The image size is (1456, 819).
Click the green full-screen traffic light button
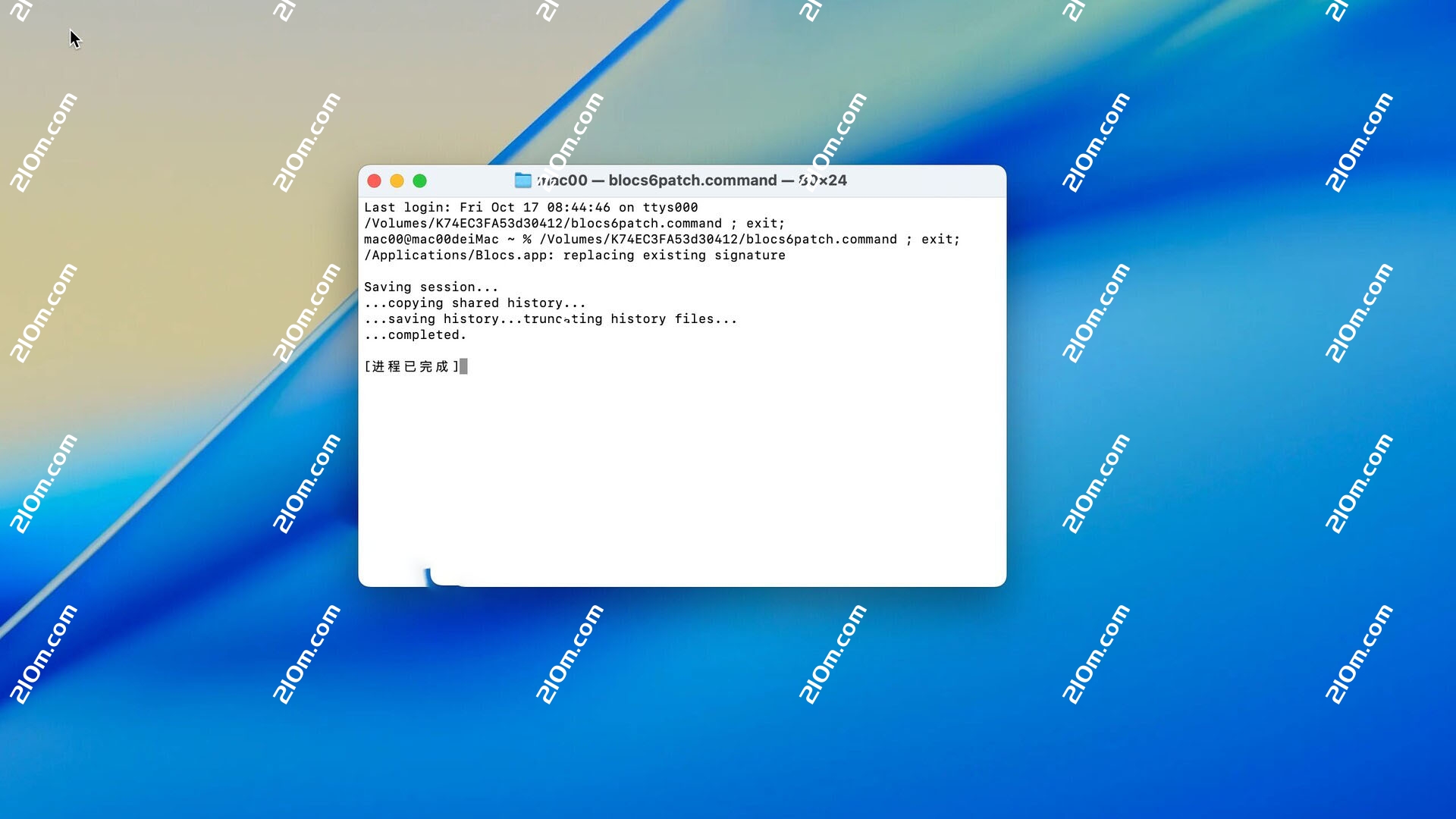[x=420, y=181]
